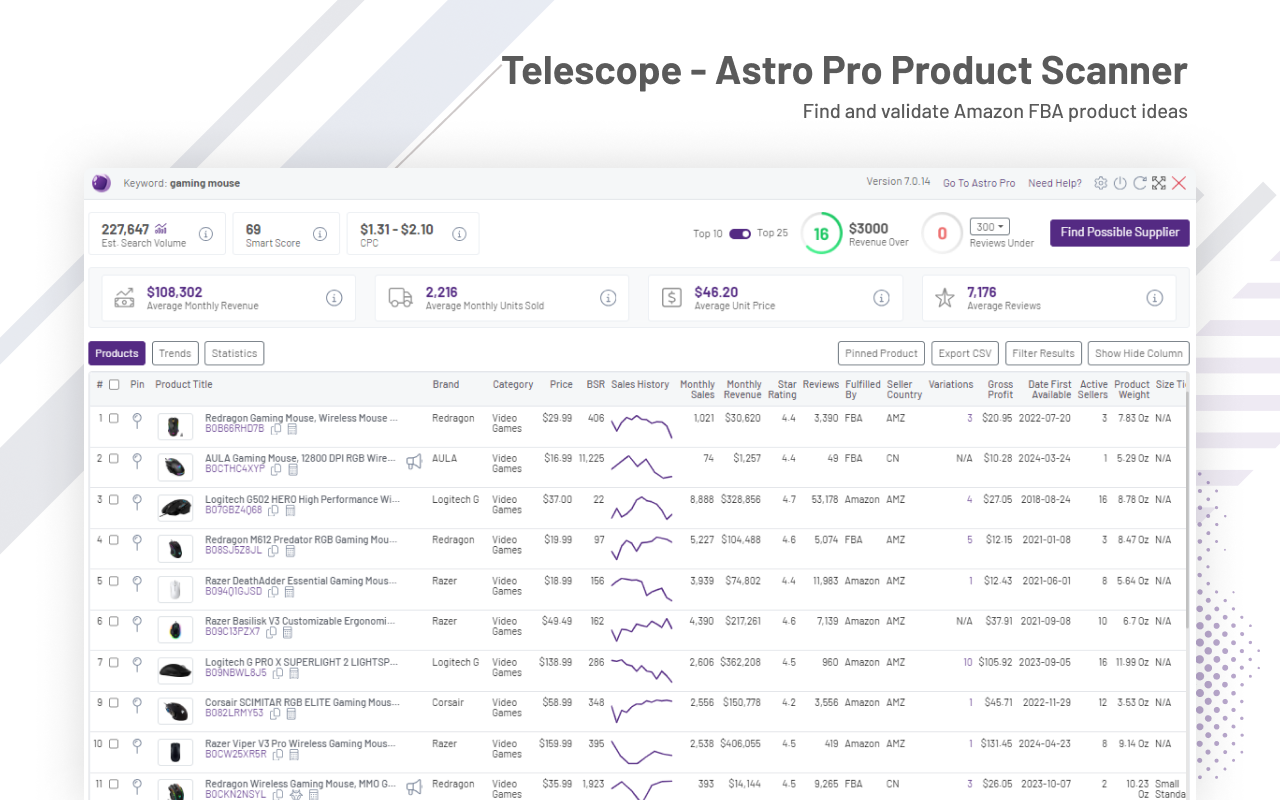Image resolution: width=1280 pixels, height=800 pixels.
Task: Sort by the BSR column header
Action: 596,385
